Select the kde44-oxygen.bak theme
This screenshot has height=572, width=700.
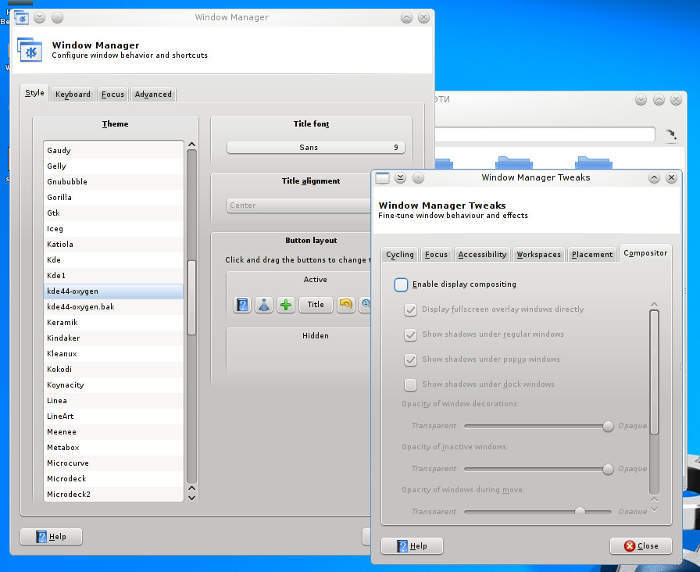[113, 307]
